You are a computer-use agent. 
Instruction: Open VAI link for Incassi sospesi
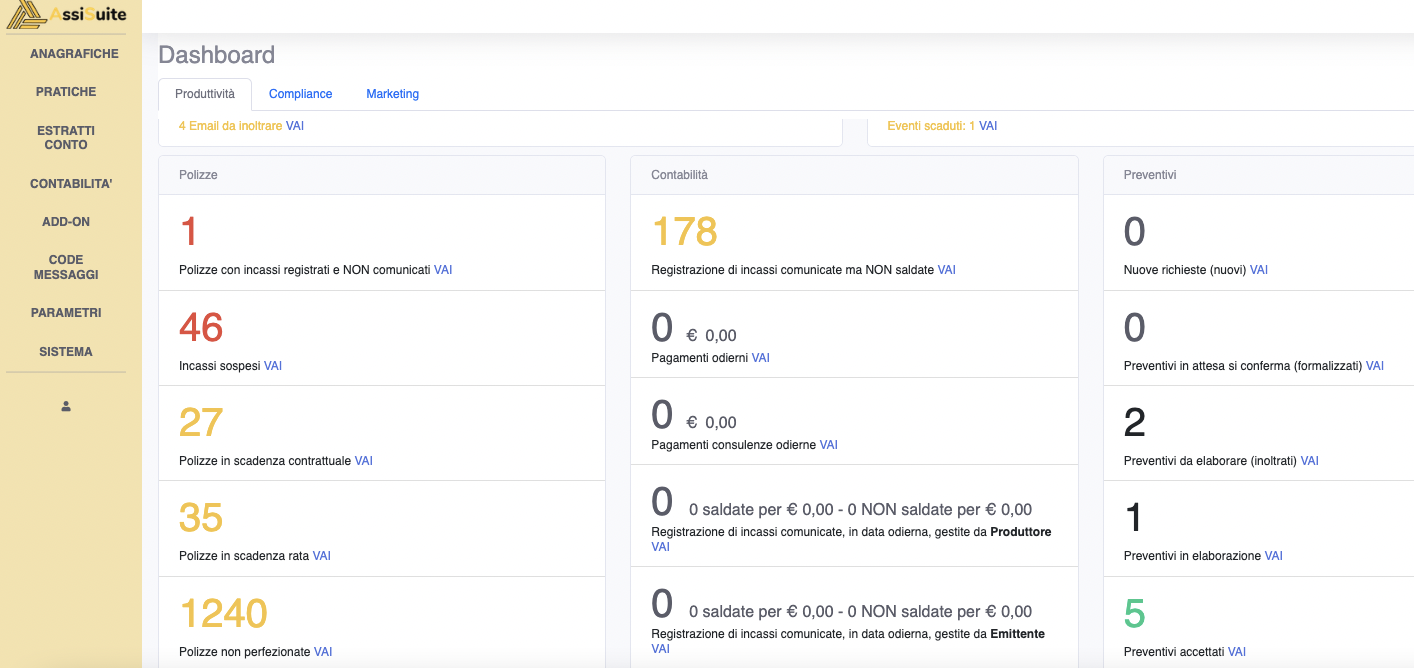click(273, 366)
